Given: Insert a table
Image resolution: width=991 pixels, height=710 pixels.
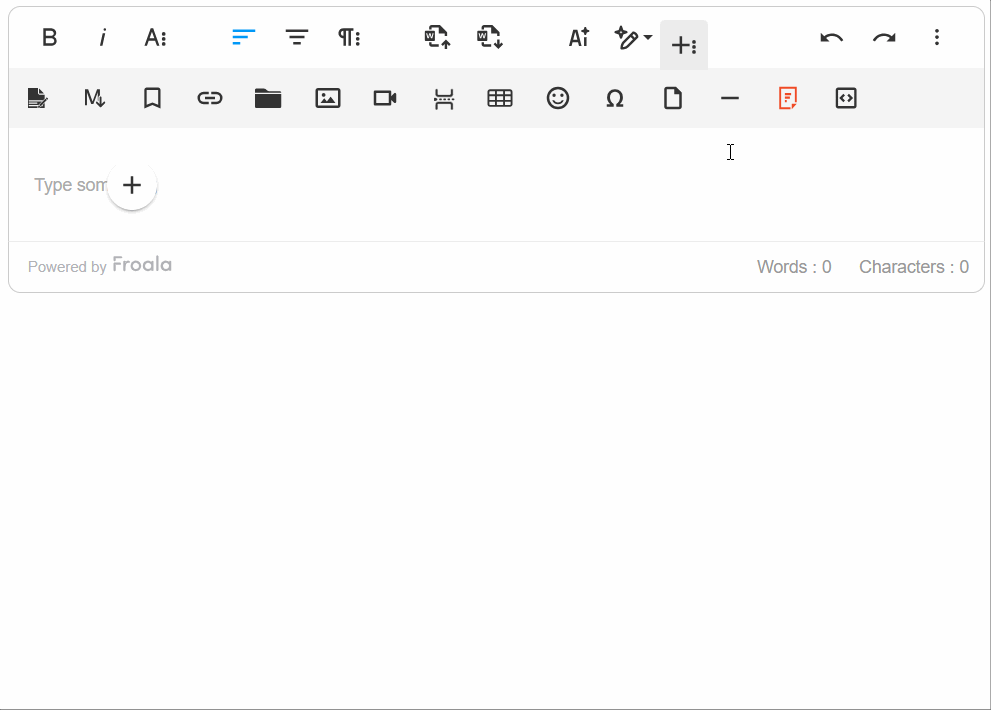Looking at the screenshot, I should (x=500, y=98).
